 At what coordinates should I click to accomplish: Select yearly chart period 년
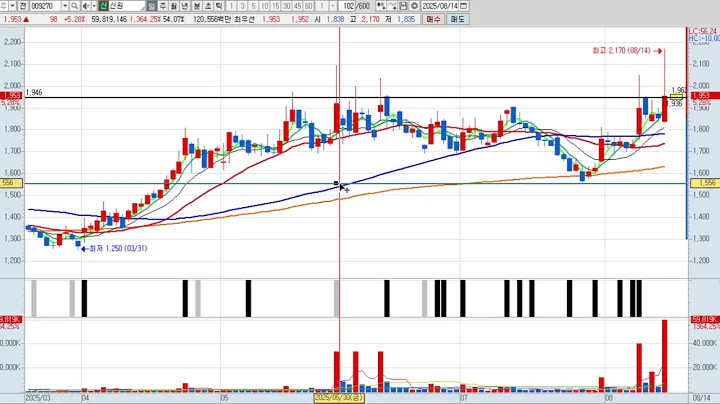[185, 6]
